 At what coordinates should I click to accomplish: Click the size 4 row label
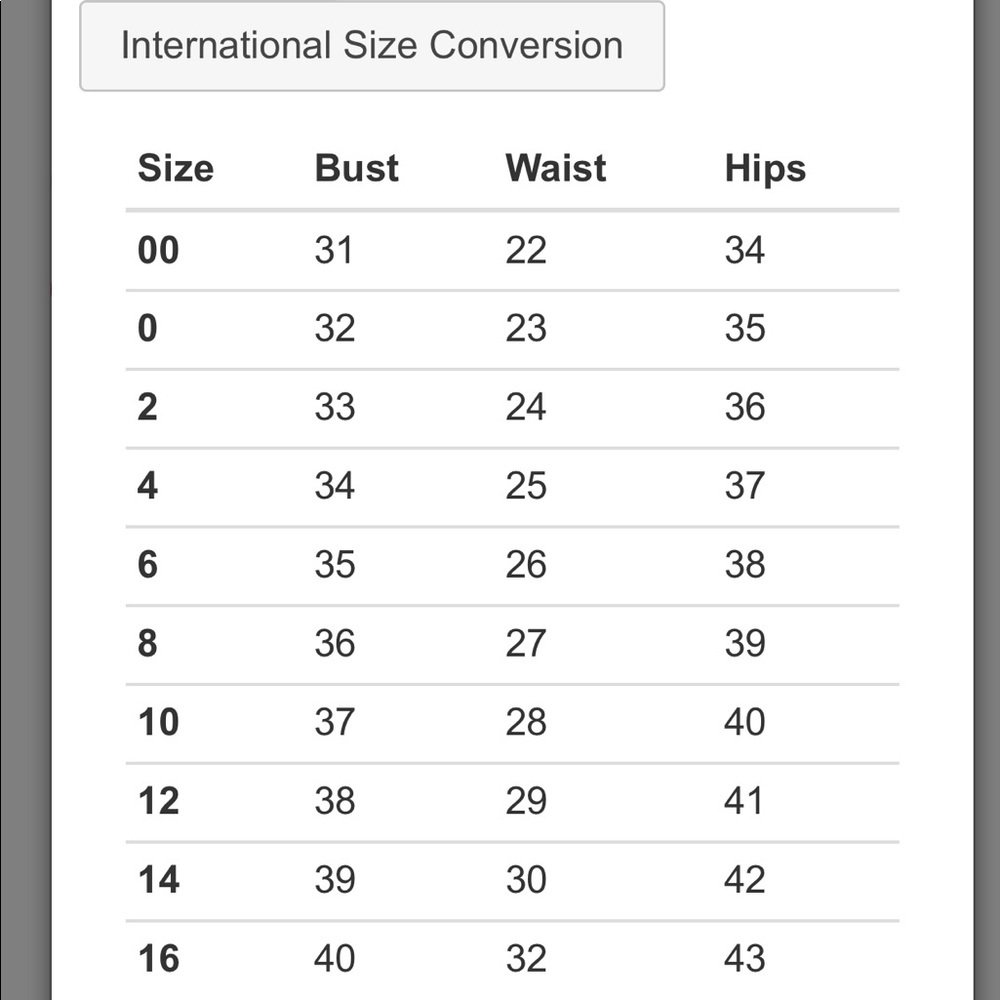(x=147, y=486)
